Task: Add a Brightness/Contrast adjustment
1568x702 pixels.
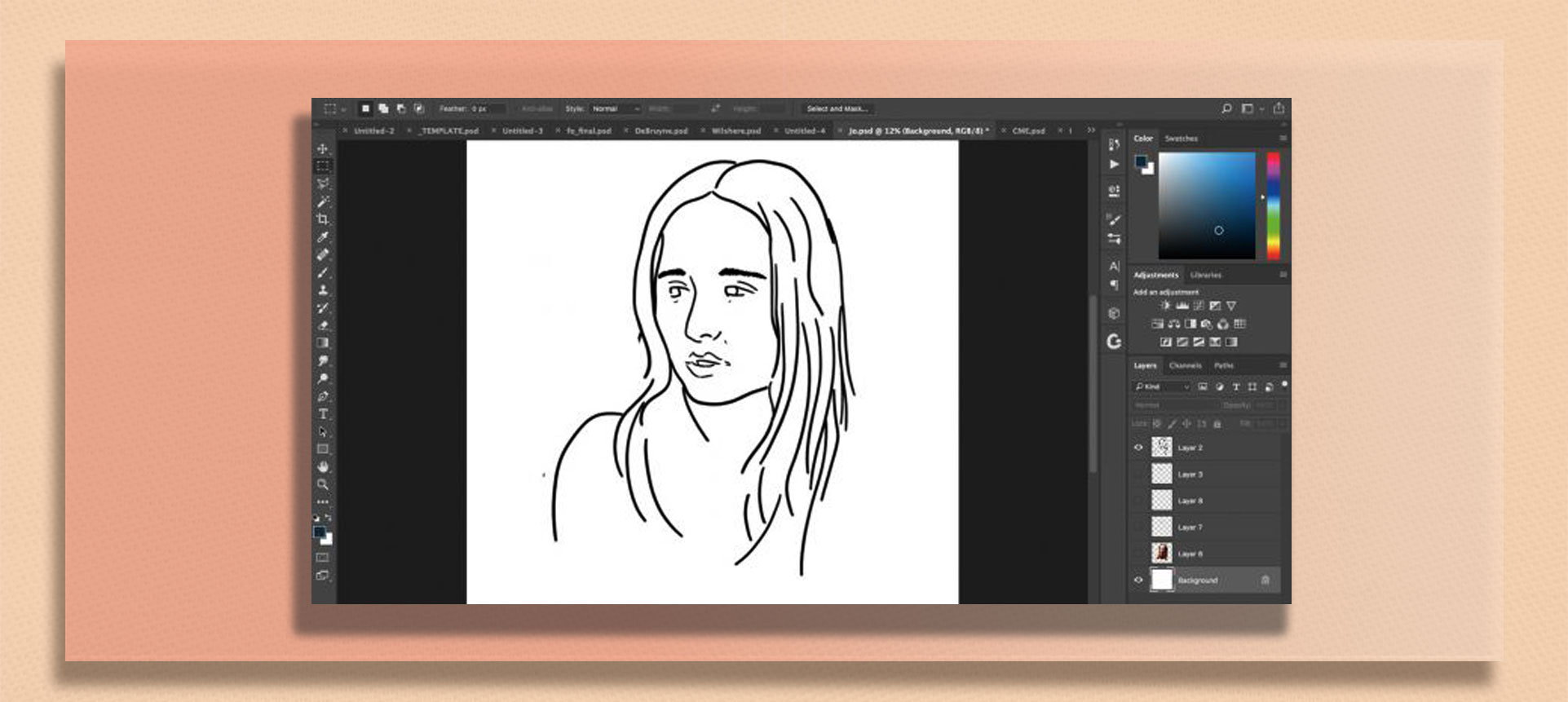Action: point(1165,306)
